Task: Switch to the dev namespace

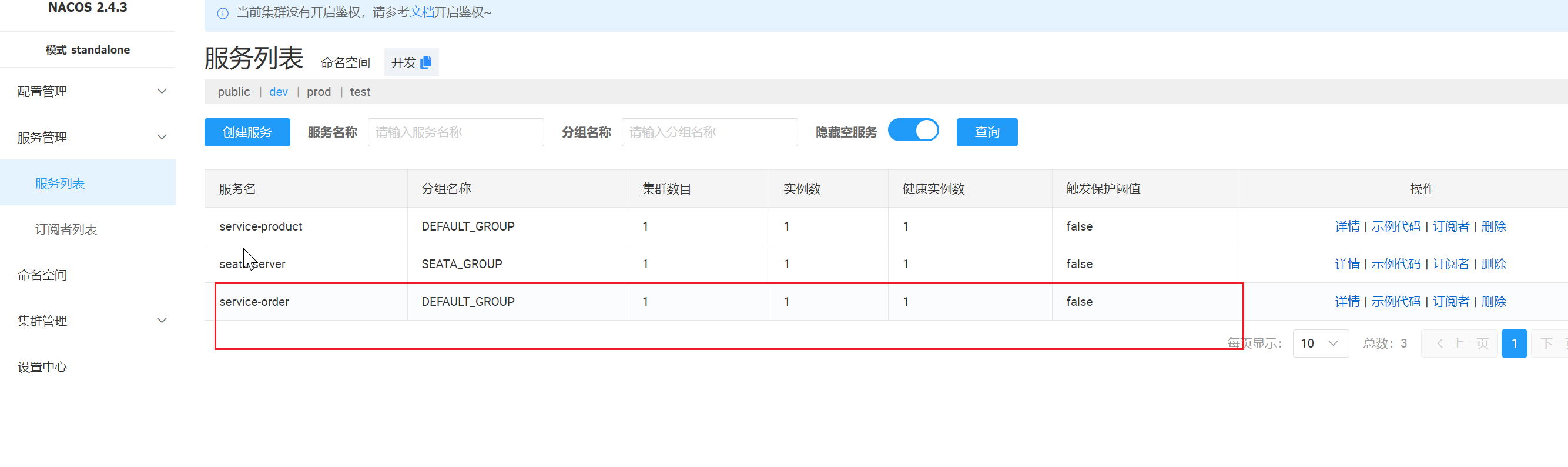Action: pos(278,92)
